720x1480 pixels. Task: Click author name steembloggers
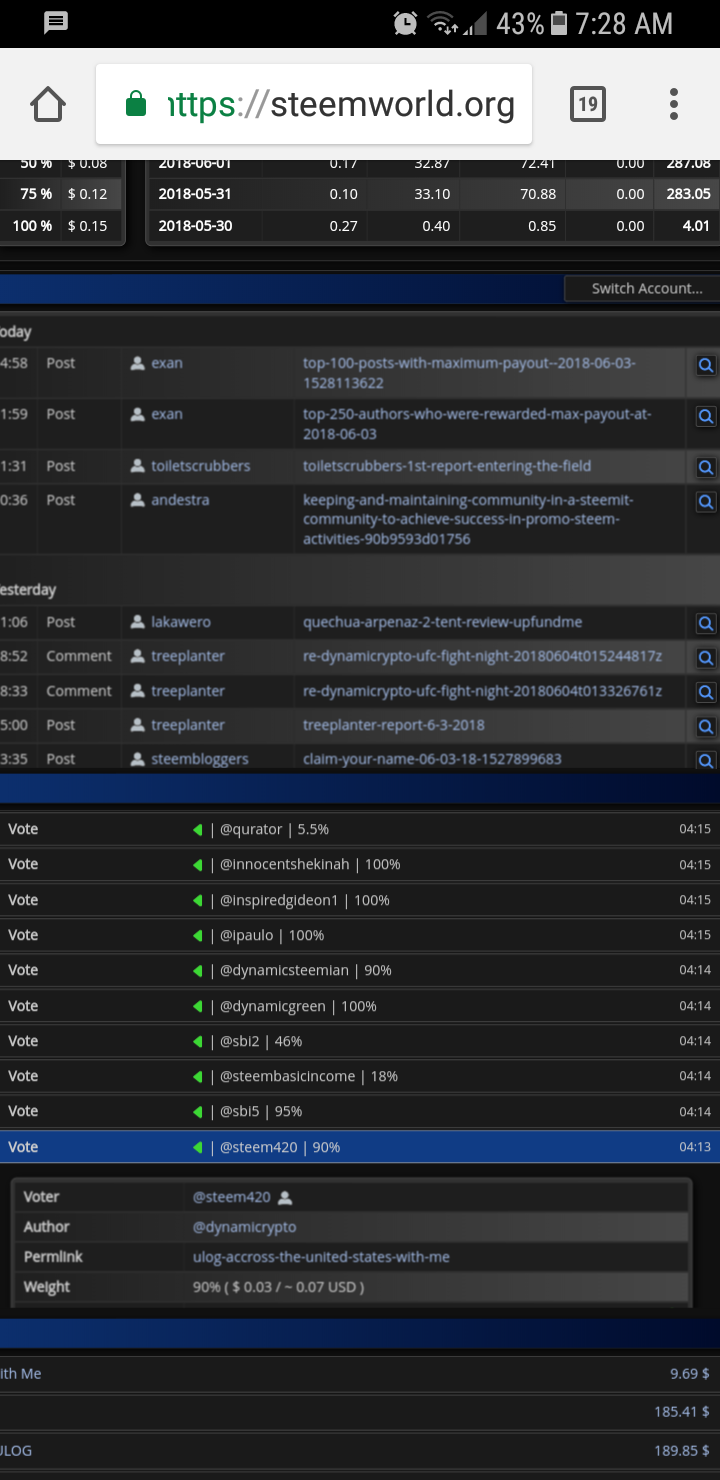click(x=200, y=759)
